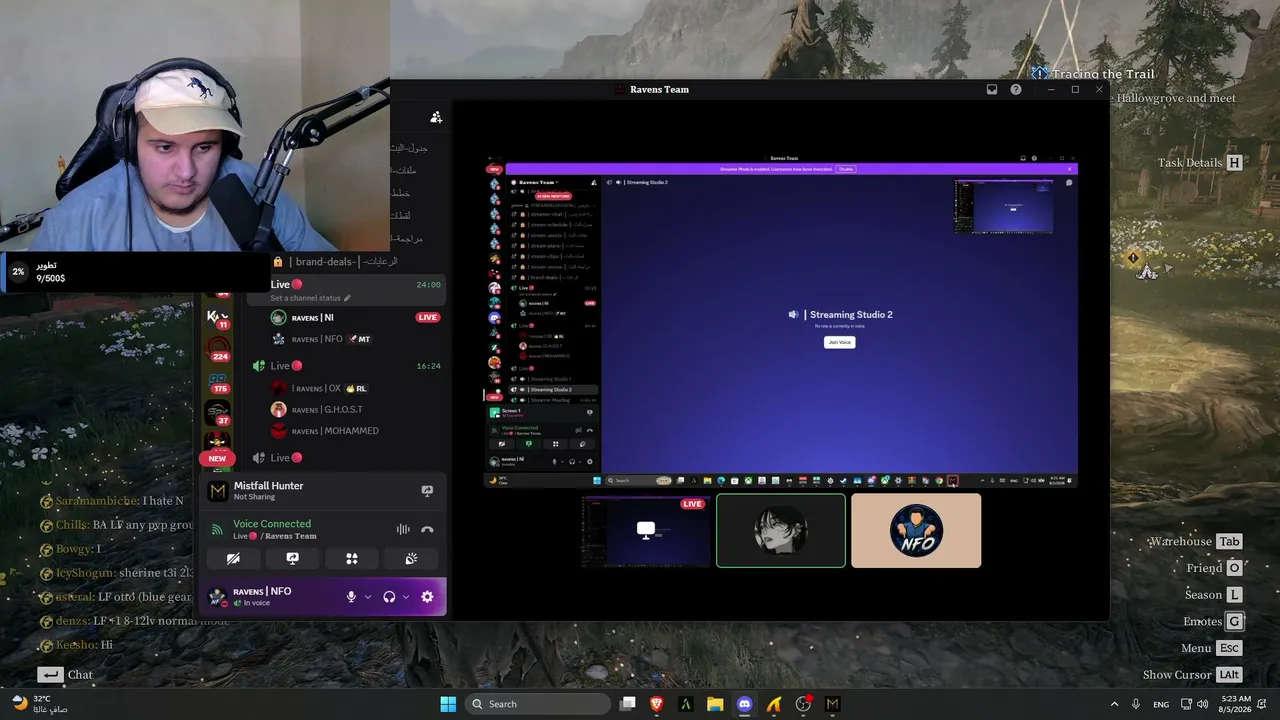Jump to NEW unread servers pill
This screenshot has width=1280, height=720.
click(x=217, y=458)
